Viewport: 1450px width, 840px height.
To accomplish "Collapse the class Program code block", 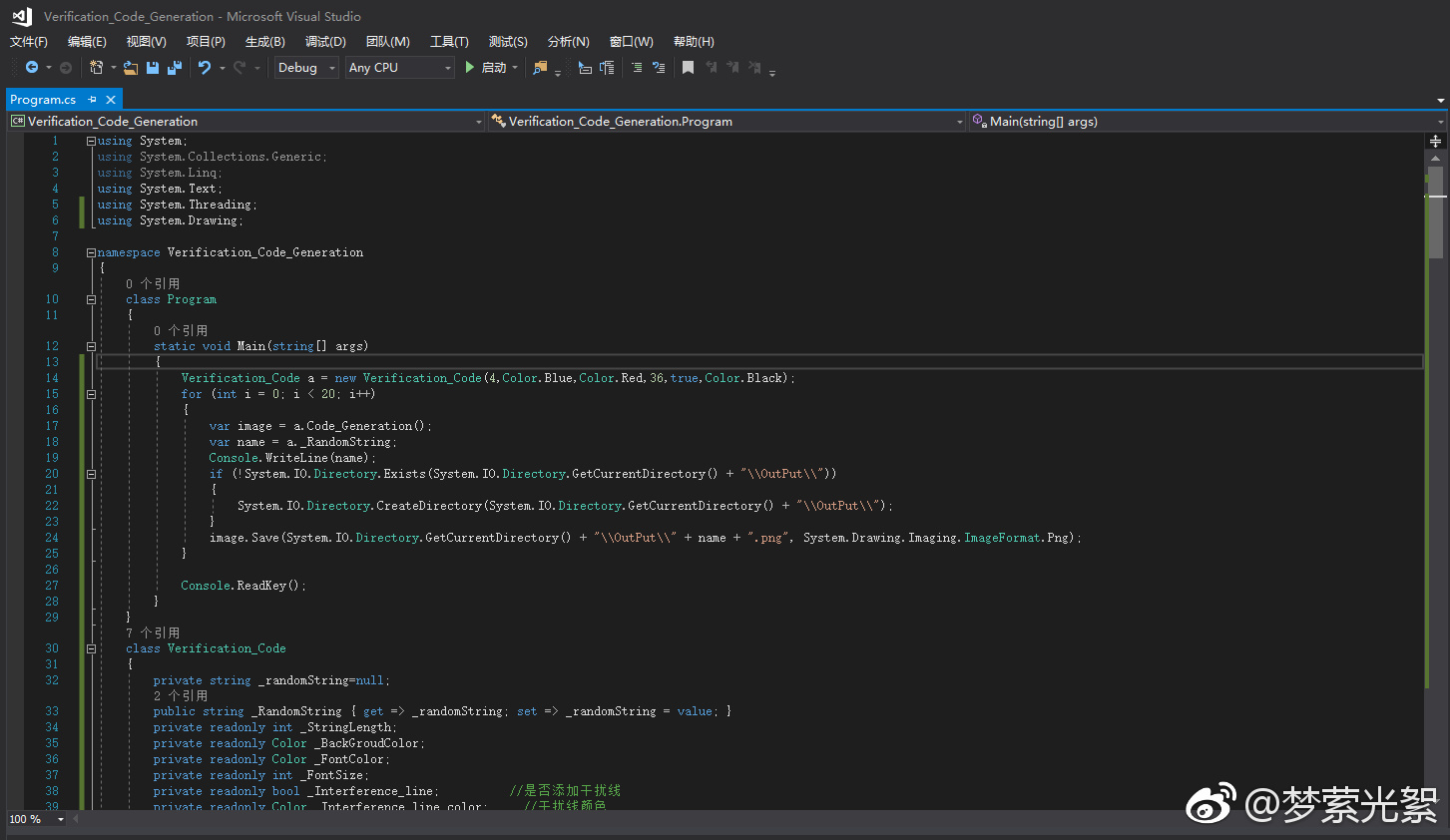I will (x=91, y=299).
